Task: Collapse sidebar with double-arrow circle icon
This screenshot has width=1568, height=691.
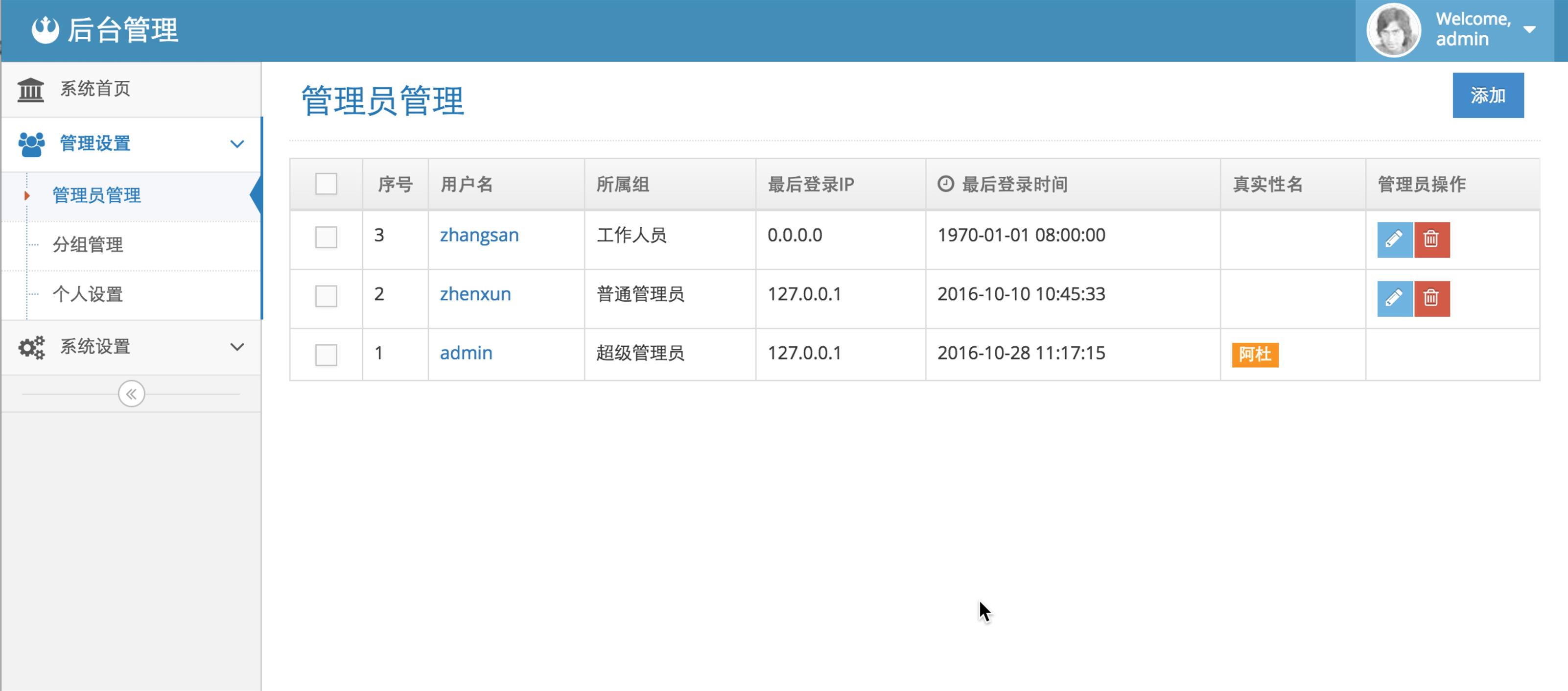Action: (132, 394)
